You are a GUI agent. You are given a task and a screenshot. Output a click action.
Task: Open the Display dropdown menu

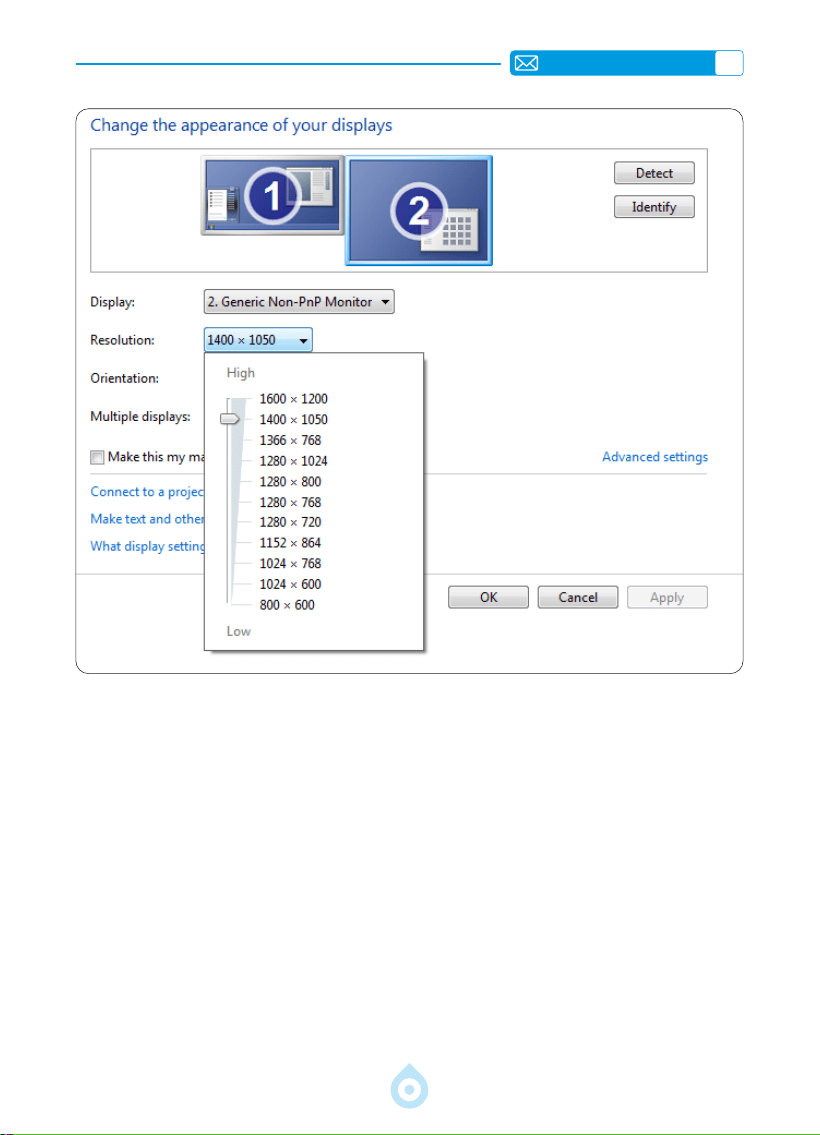(299, 302)
